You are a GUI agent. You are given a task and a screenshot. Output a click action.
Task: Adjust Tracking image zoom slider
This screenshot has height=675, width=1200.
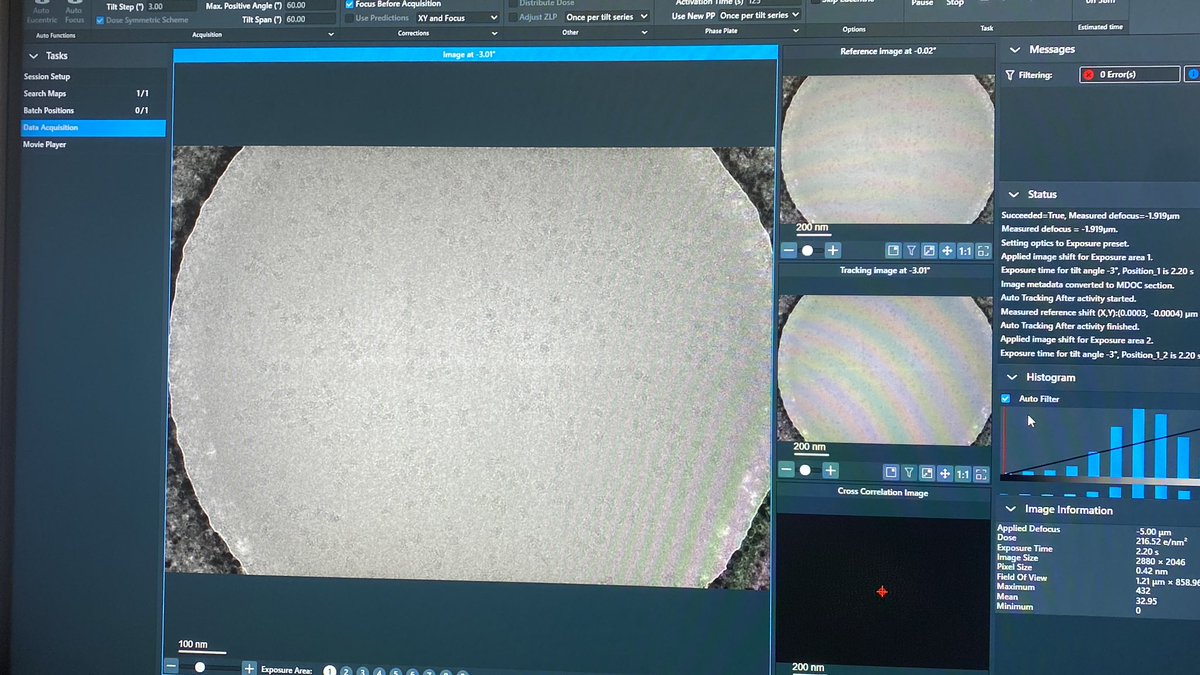pyautogui.click(x=806, y=470)
